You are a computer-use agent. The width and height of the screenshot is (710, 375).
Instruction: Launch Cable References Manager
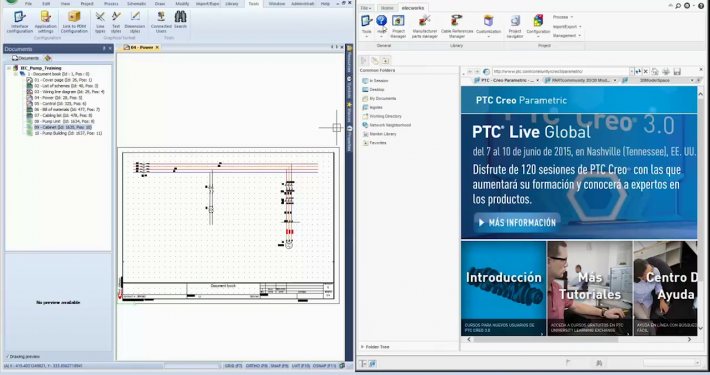[x=456, y=26]
